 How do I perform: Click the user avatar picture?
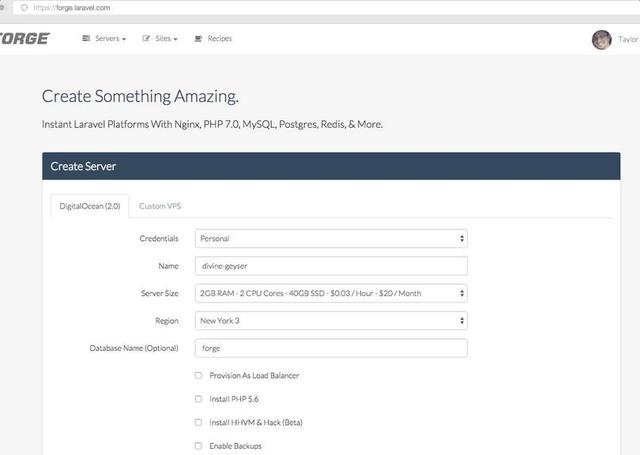(x=601, y=39)
